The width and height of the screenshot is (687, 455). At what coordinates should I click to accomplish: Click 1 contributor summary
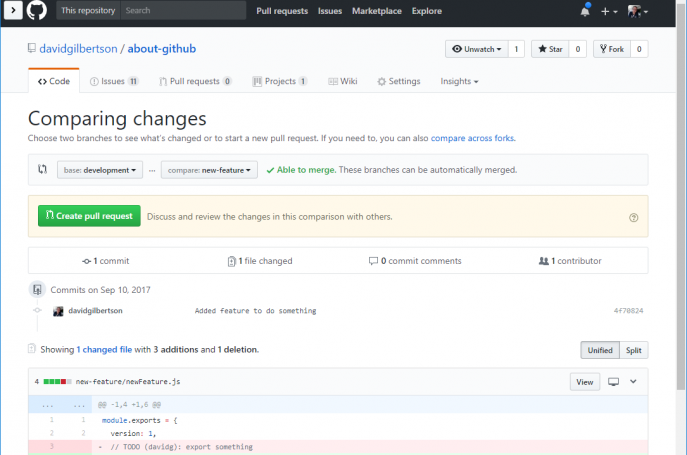[x=570, y=261]
